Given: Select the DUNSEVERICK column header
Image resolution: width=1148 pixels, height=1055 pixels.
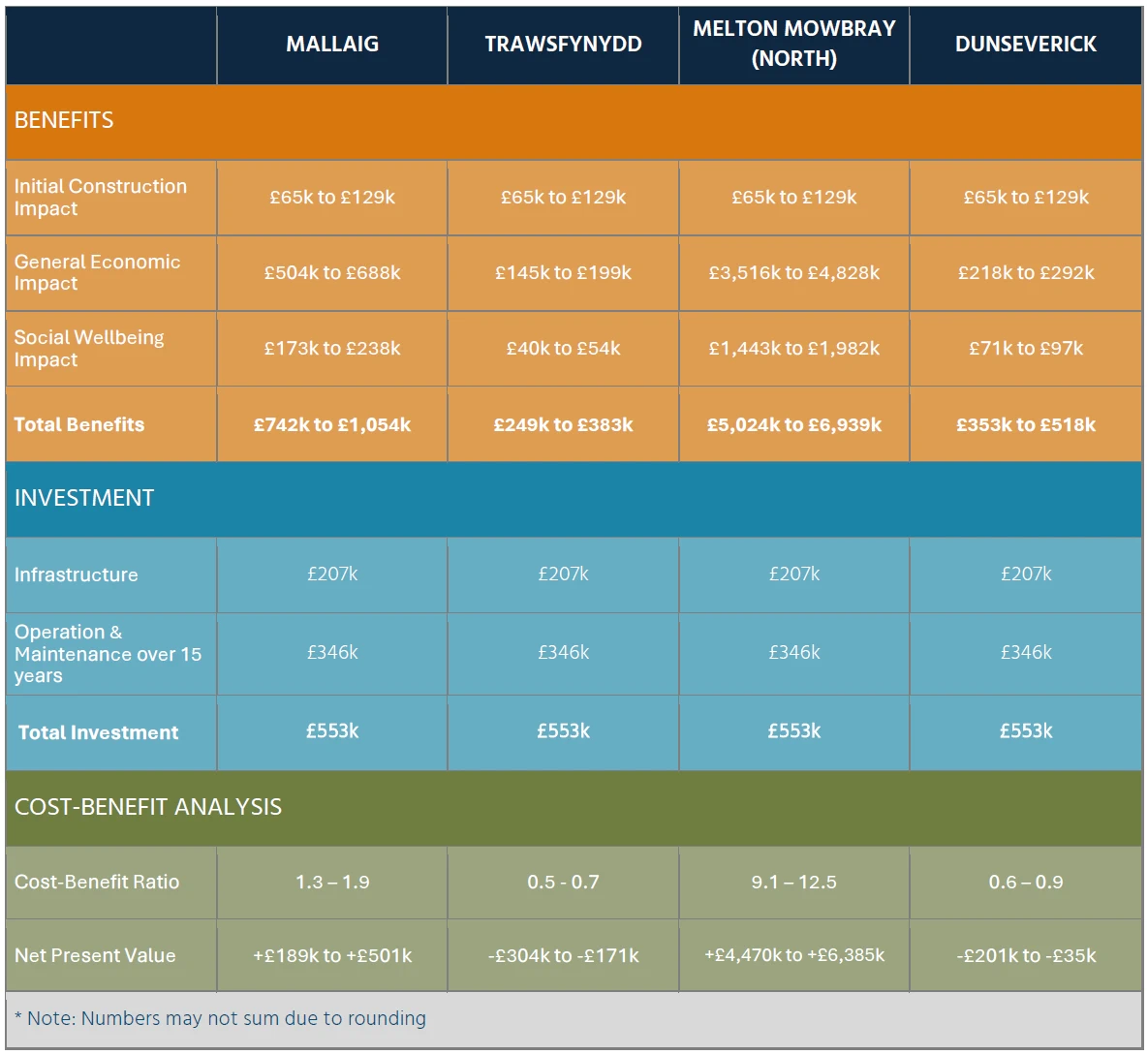Looking at the screenshot, I should click(1025, 45).
